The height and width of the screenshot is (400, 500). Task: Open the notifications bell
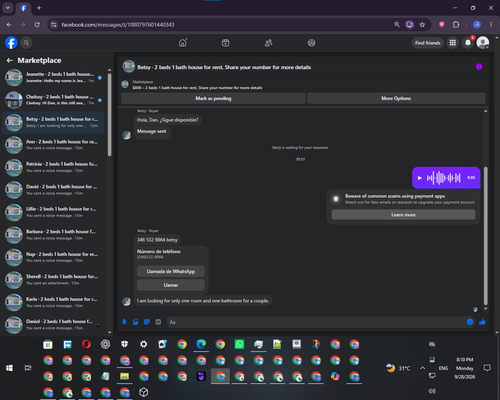[468, 43]
